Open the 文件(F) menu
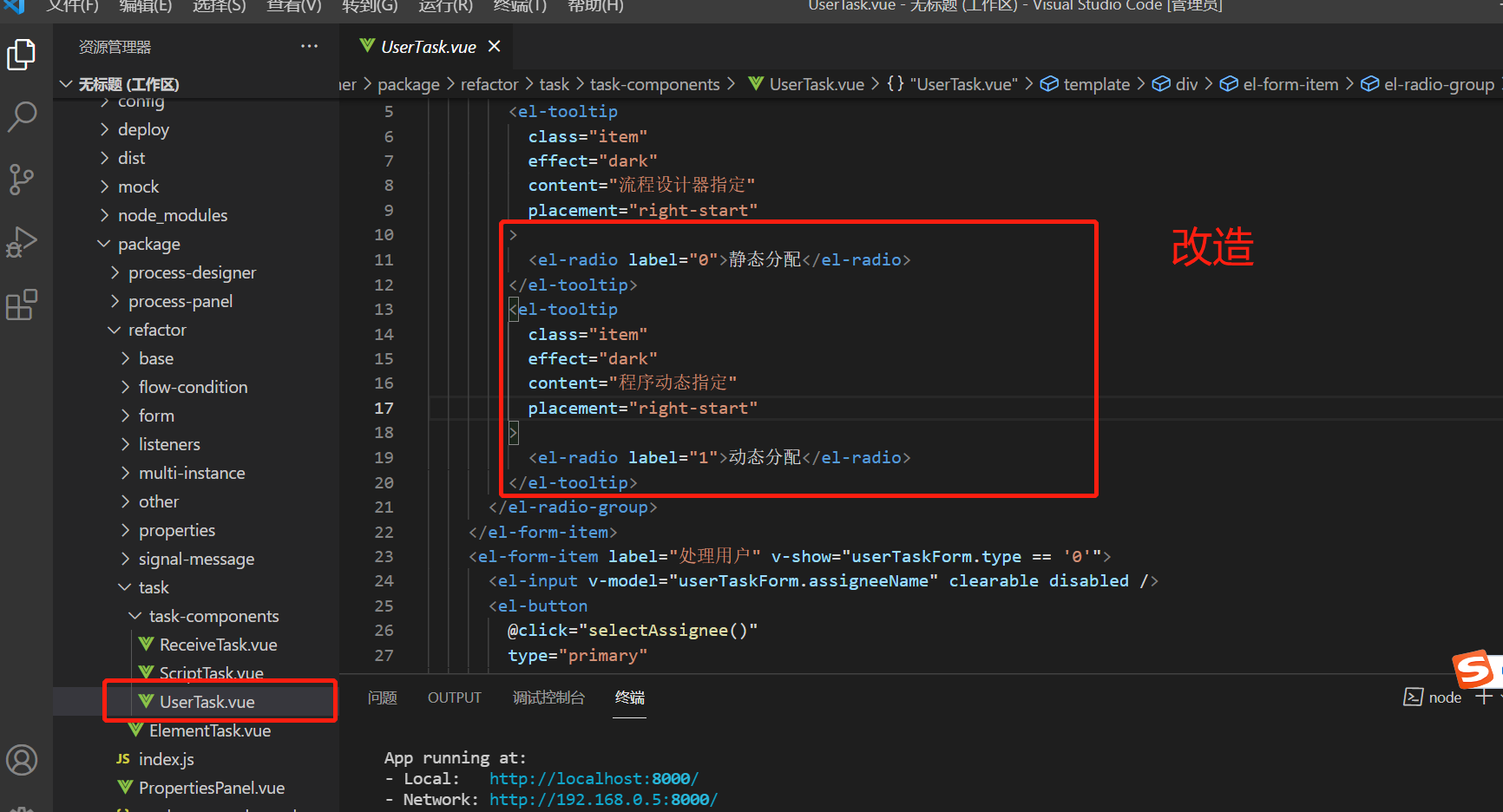This screenshot has height=812, width=1503. coord(73,6)
